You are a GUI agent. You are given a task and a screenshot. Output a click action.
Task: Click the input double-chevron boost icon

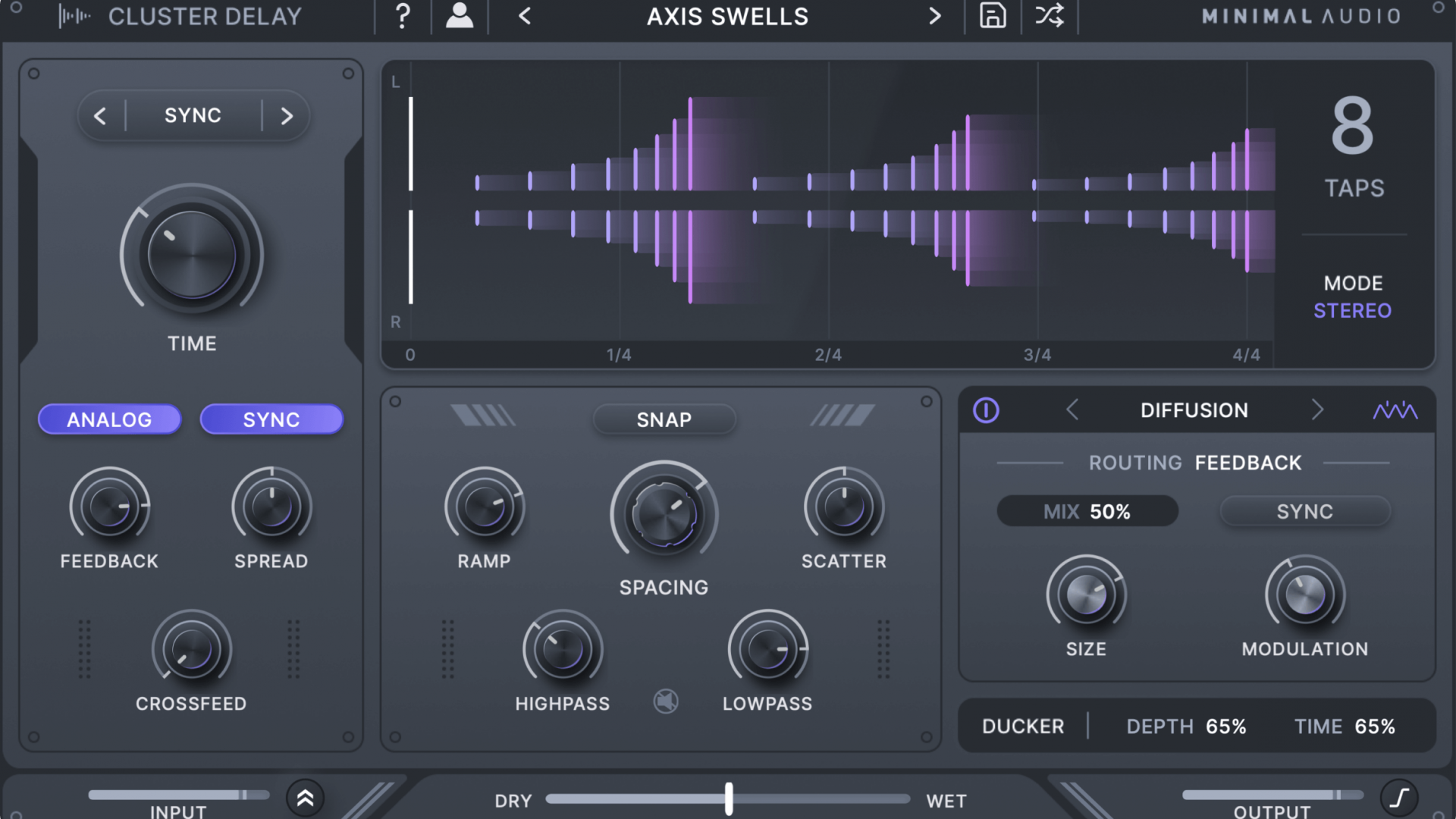point(305,798)
